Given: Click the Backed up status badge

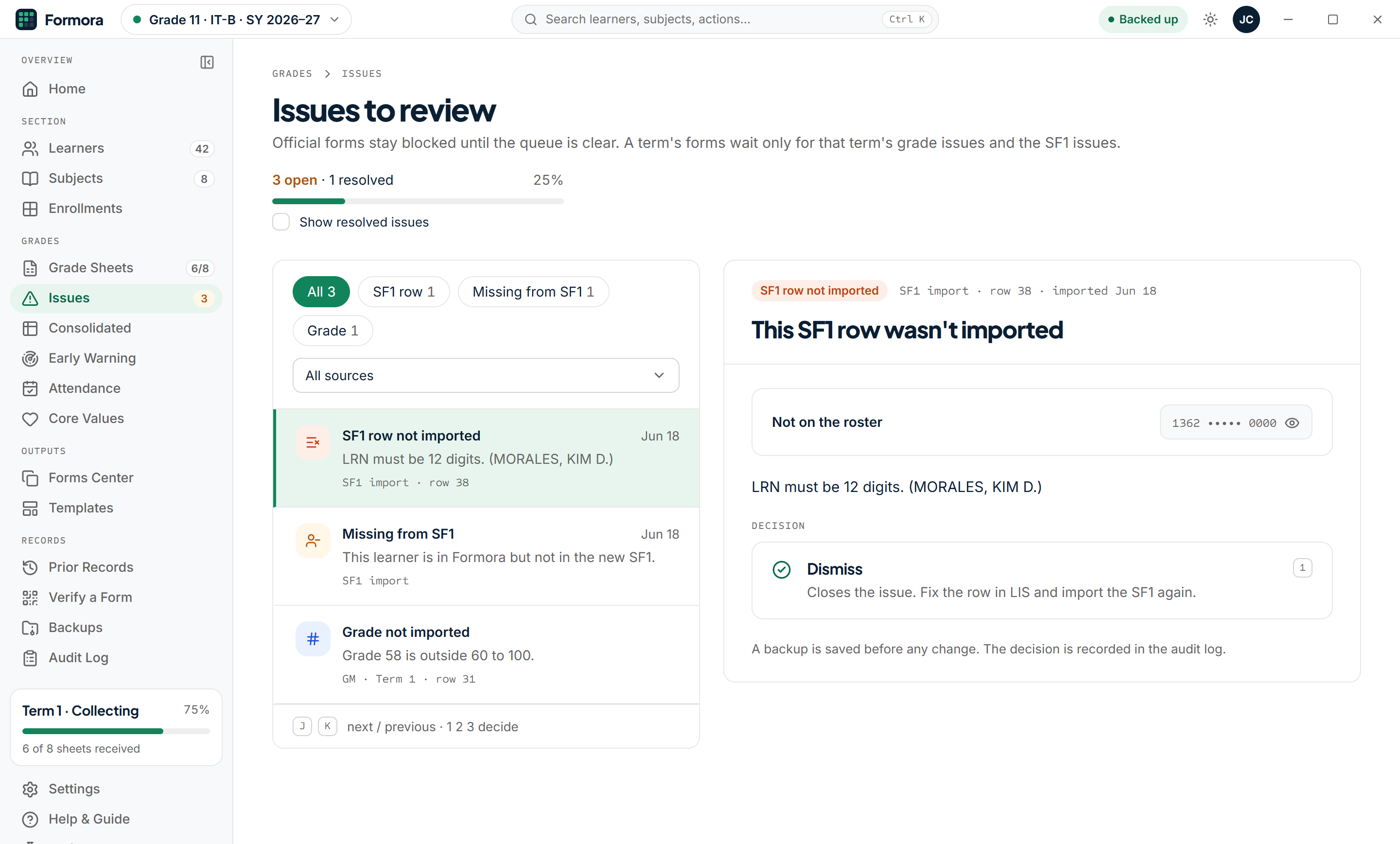Looking at the screenshot, I should (x=1143, y=19).
